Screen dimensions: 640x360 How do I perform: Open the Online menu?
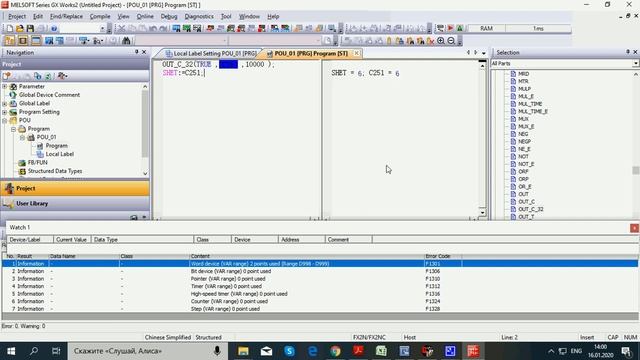pos(145,16)
